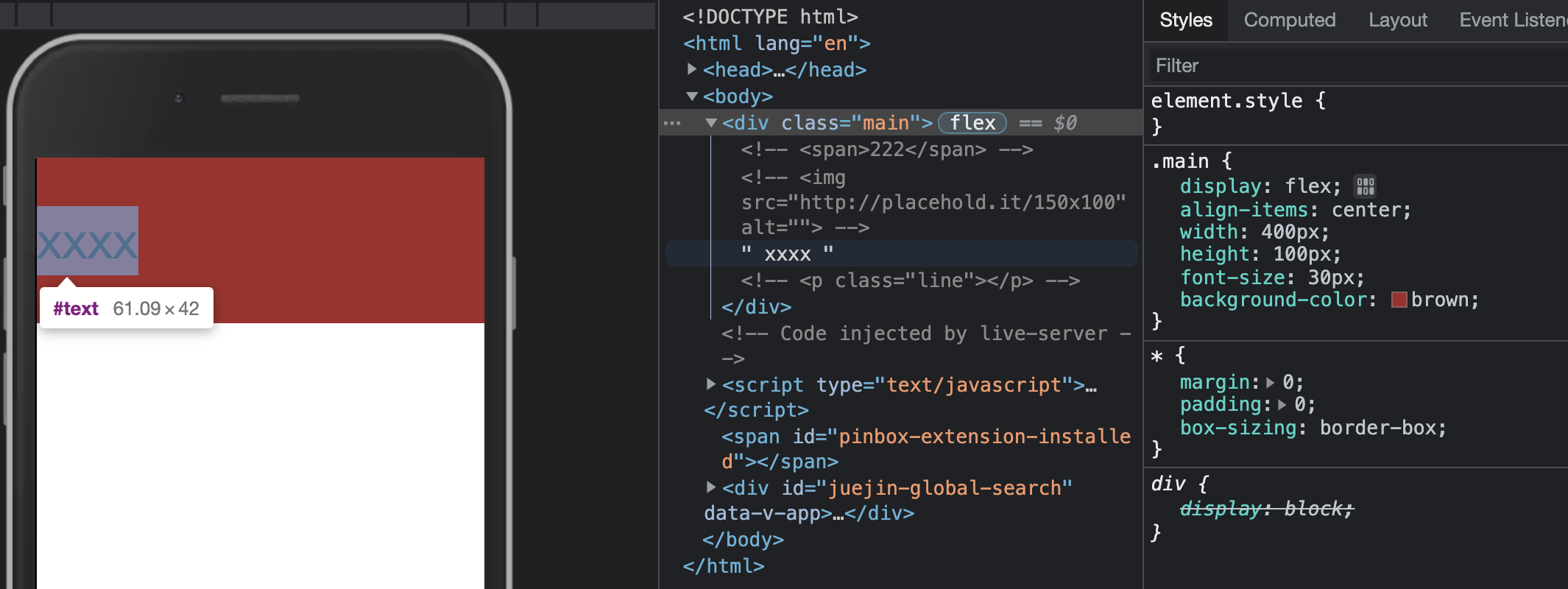
Task: Open the Layout tab
Action: tap(1397, 20)
